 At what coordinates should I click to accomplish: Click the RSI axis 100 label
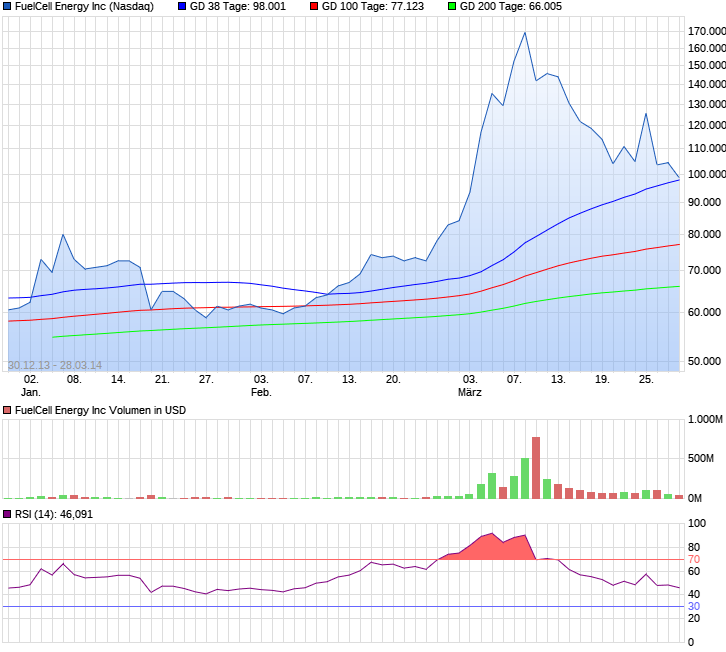coord(697,523)
